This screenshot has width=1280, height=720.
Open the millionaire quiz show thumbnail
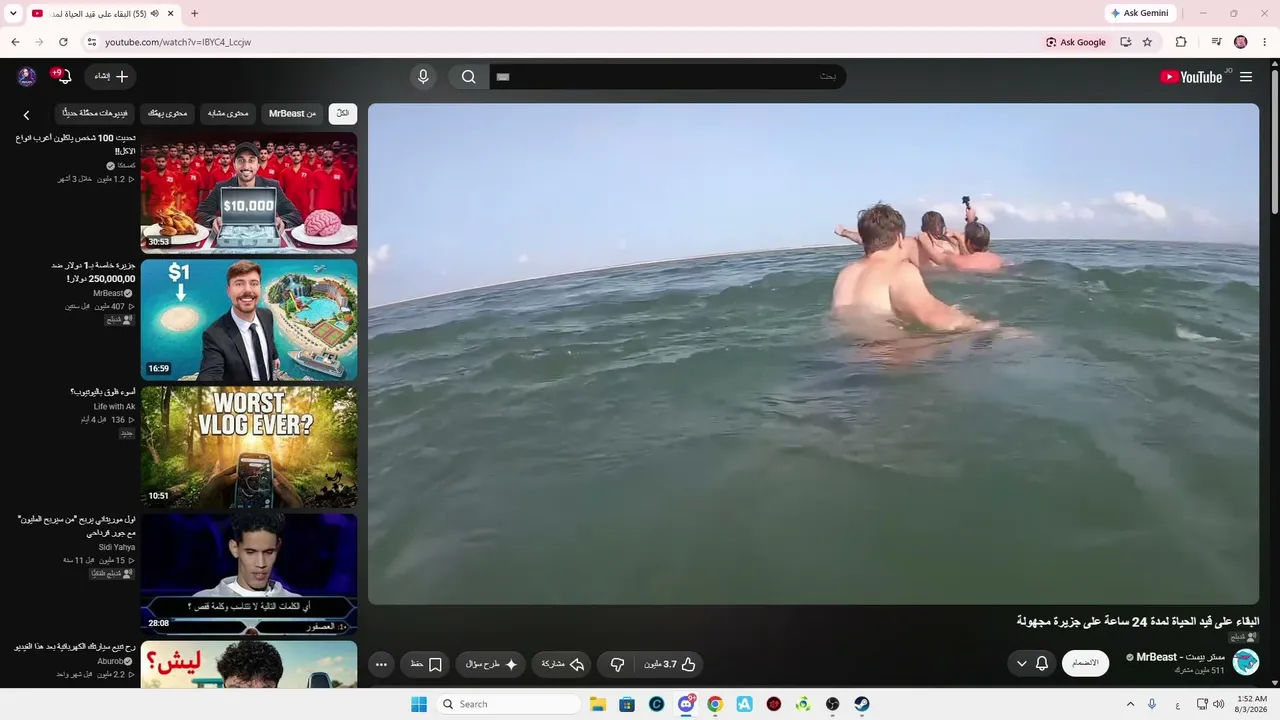coord(249,574)
